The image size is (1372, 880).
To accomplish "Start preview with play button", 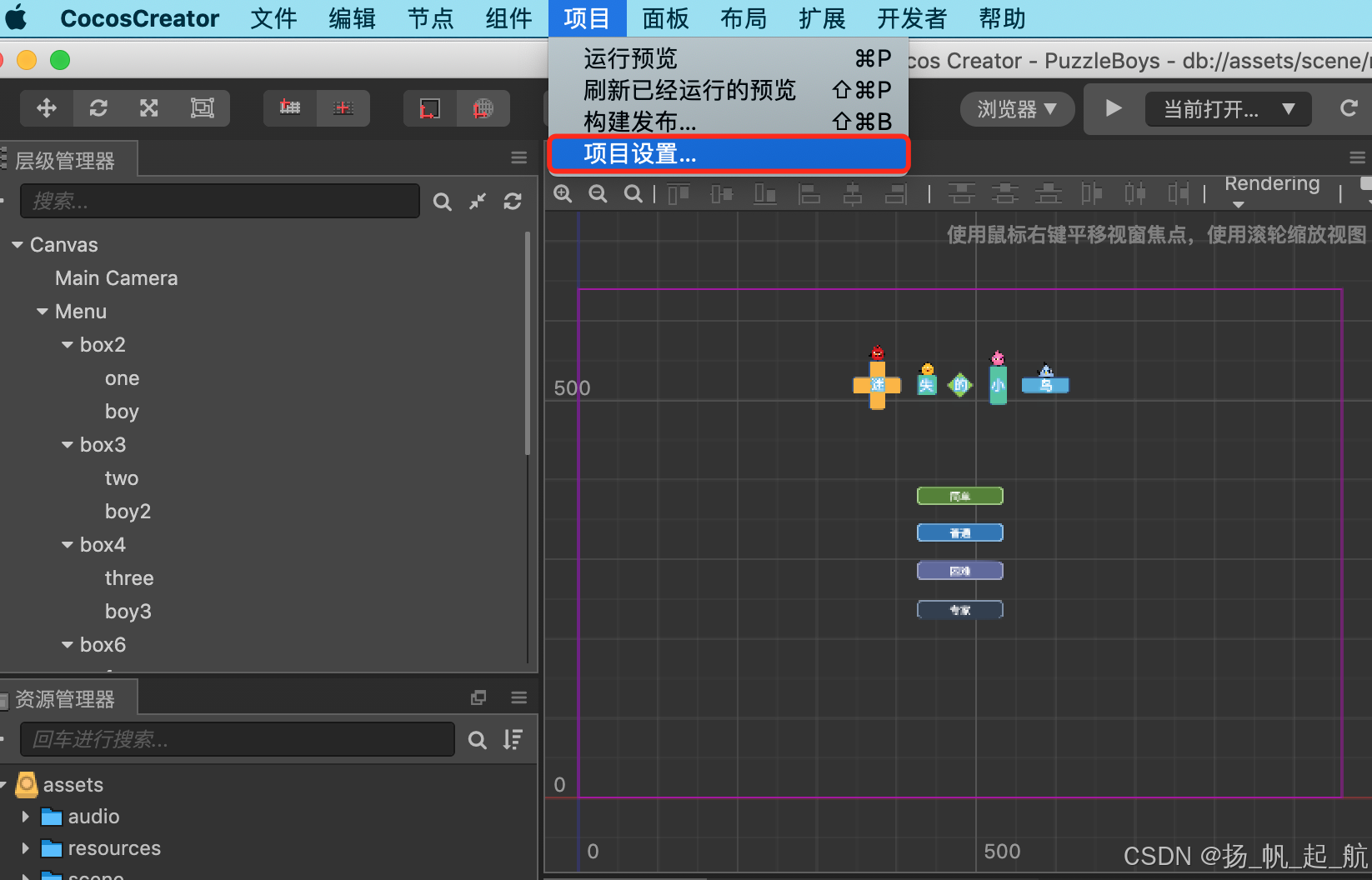I will pyautogui.click(x=1114, y=108).
